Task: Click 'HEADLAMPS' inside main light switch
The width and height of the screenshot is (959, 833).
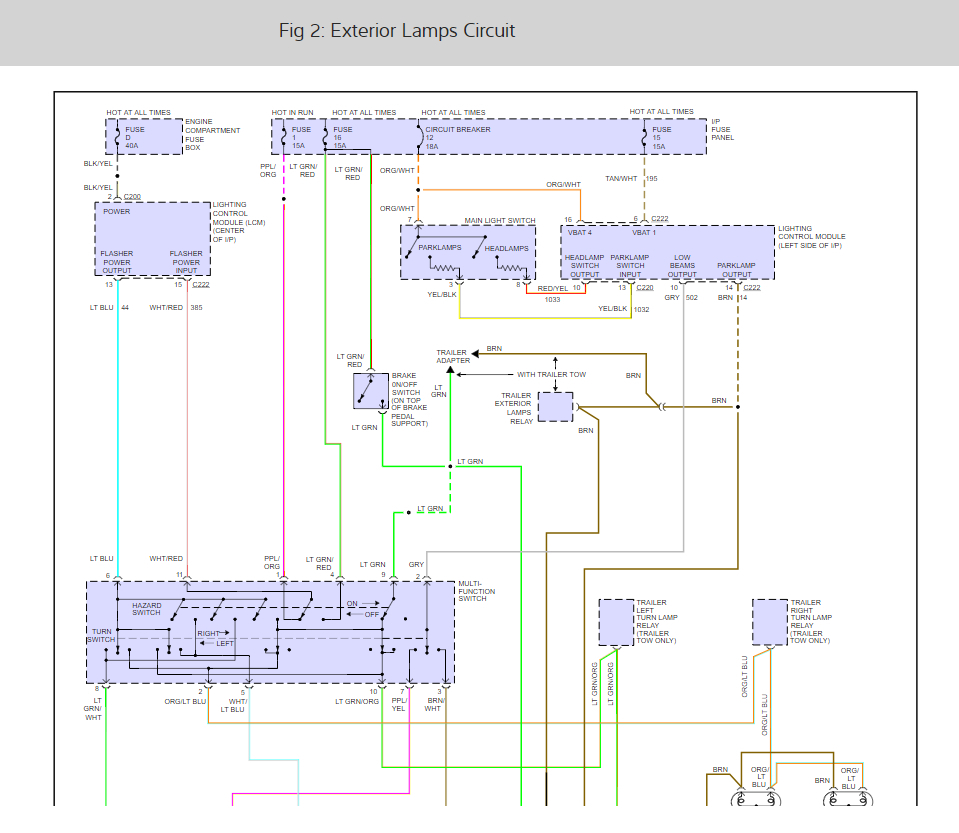Action: point(506,248)
